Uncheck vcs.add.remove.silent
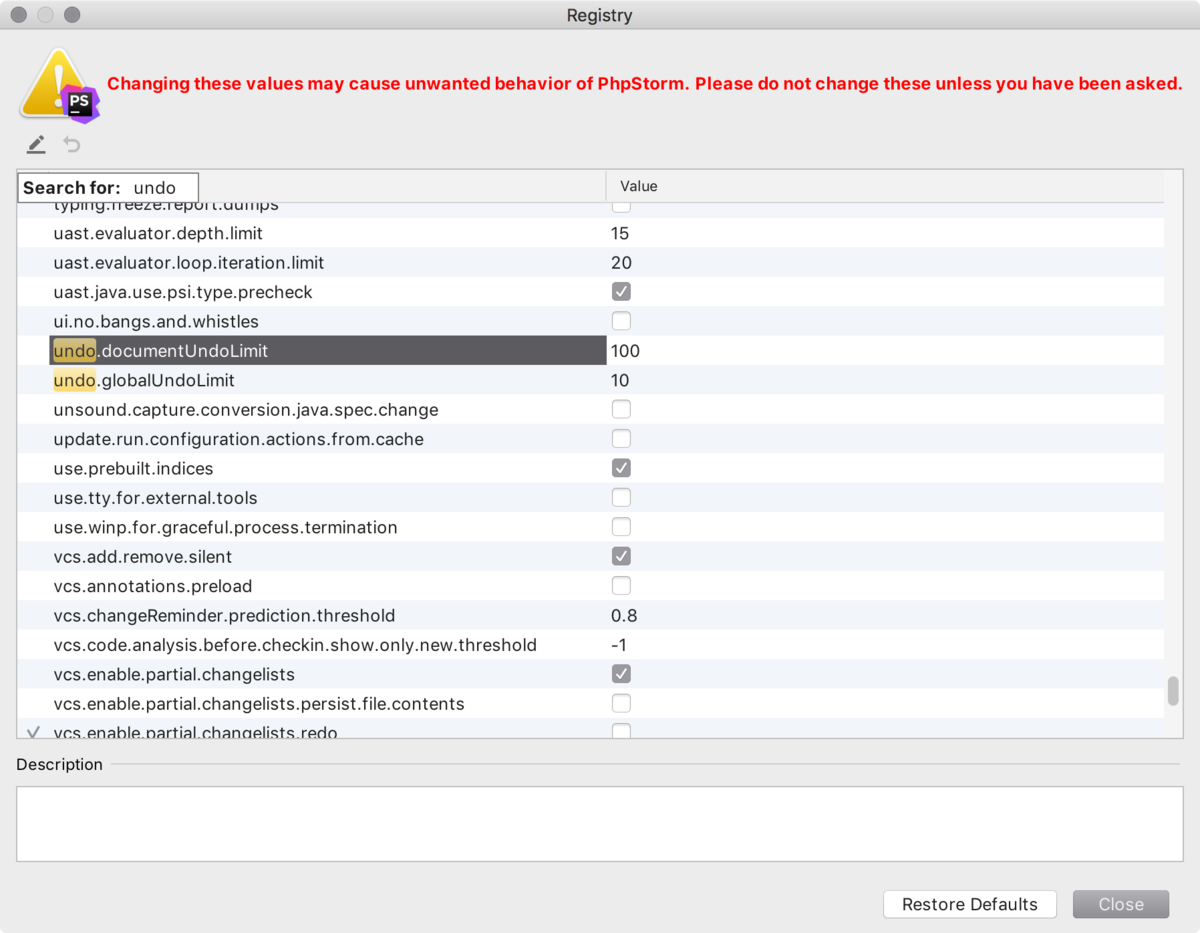The image size is (1200, 933). coord(621,556)
